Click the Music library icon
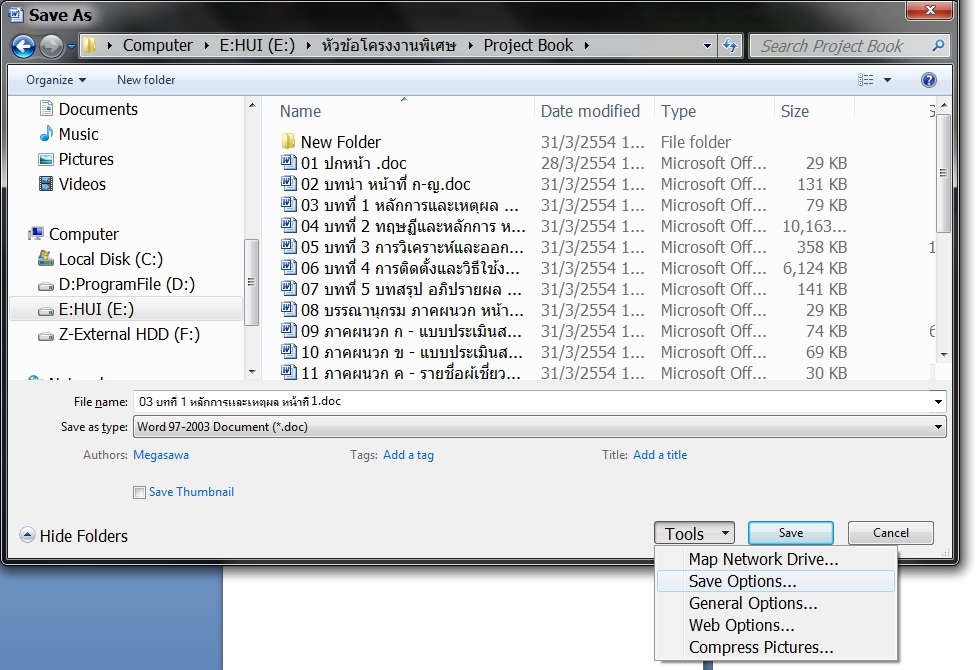The image size is (976, 670). 46,134
